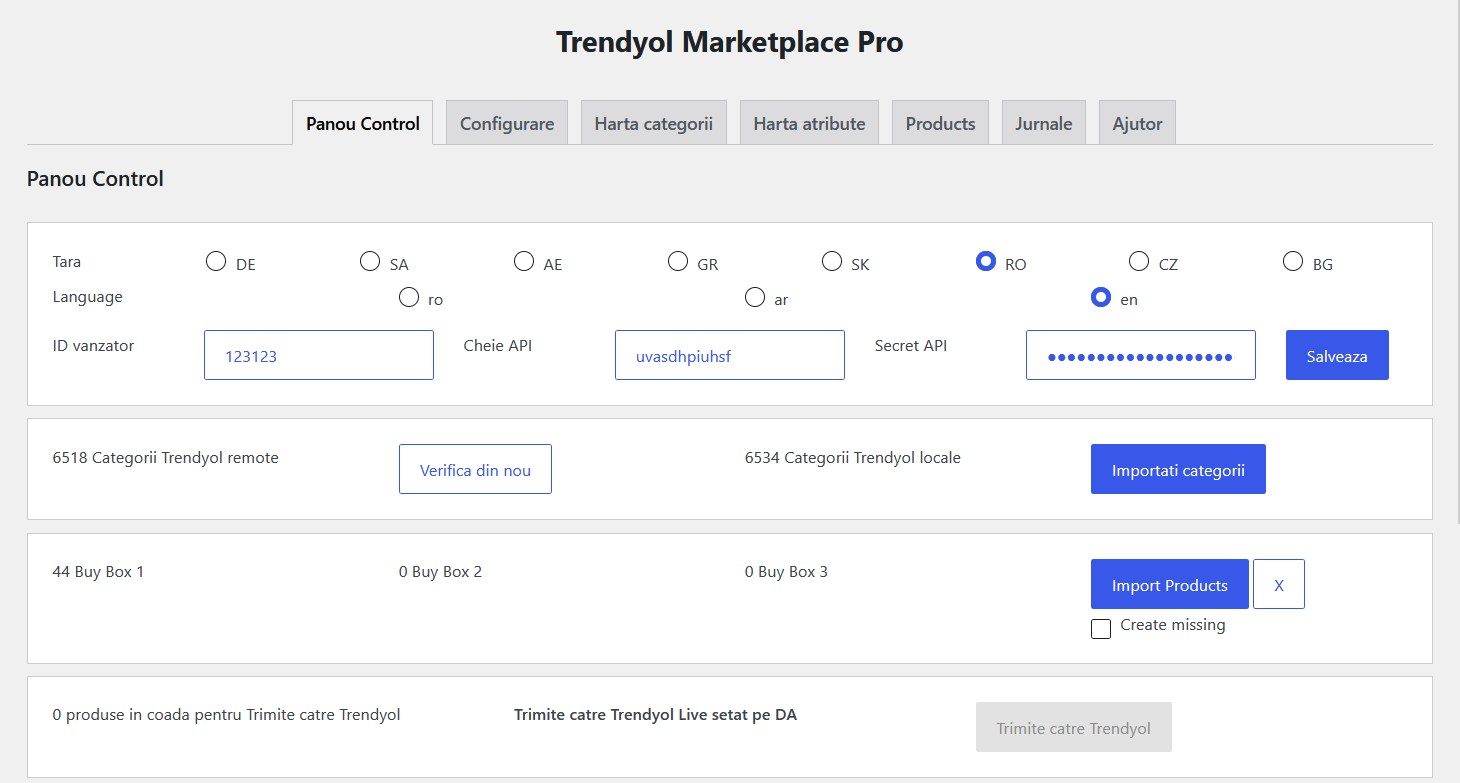1460x783 pixels.
Task: Focus the Secret API password field
Action: click(x=1141, y=355)
